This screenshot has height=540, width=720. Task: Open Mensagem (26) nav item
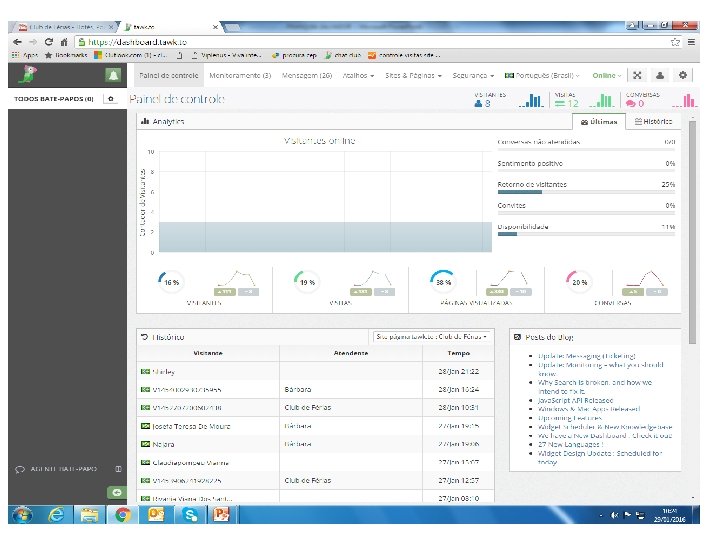coord(307,75)
